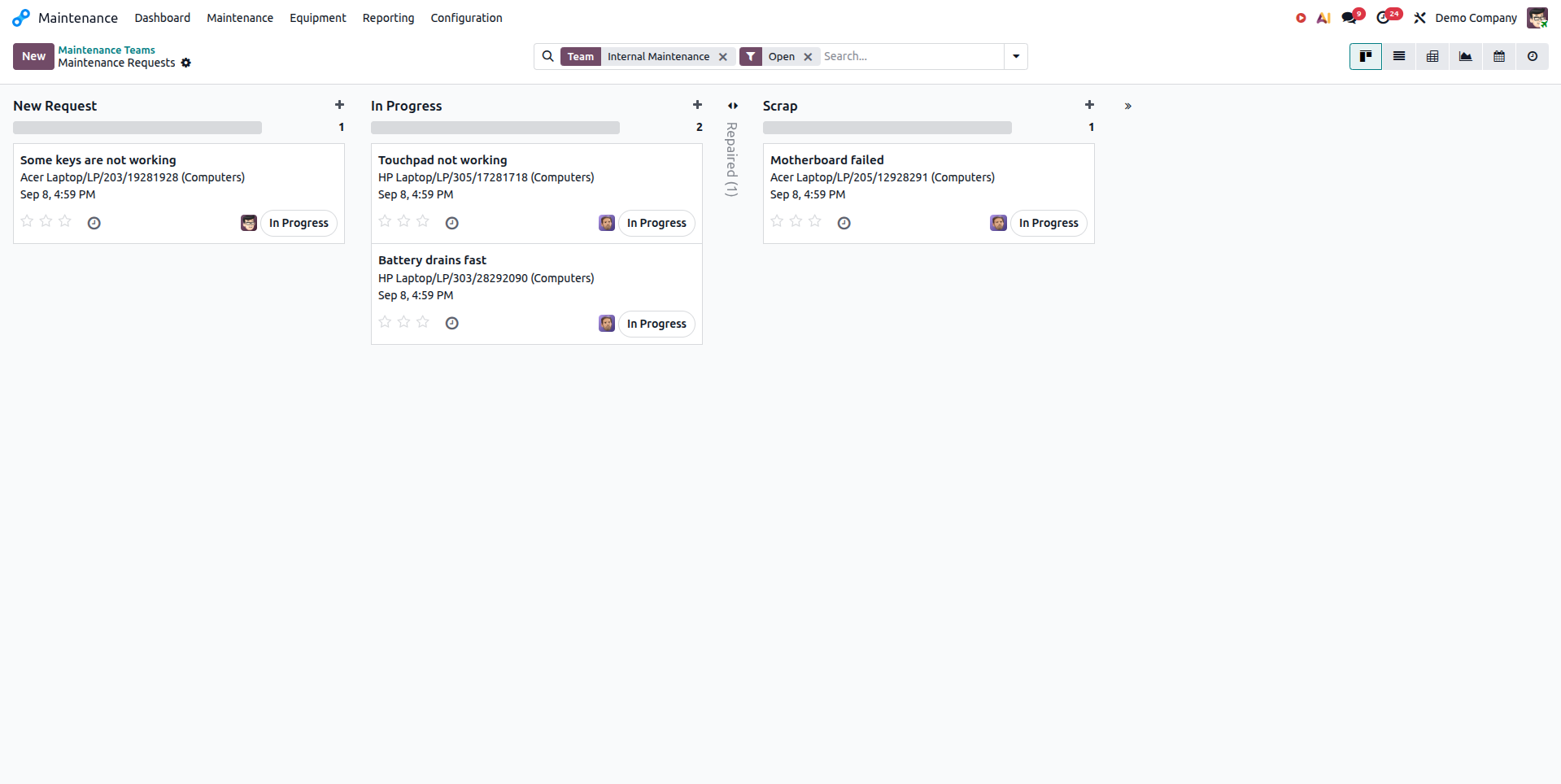
Task: Open the Equipment menu
Action: (318, 18)
